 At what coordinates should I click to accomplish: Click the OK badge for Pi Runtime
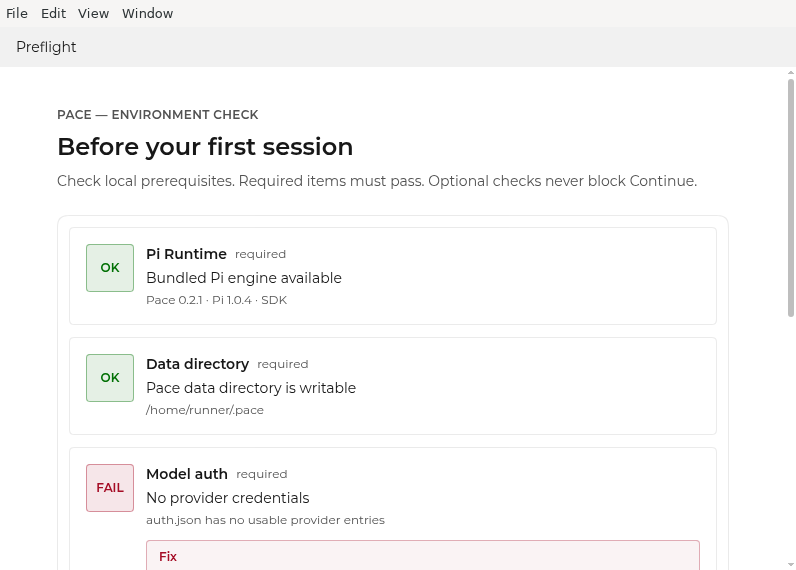pyautogui.click(x=110, y=268)
